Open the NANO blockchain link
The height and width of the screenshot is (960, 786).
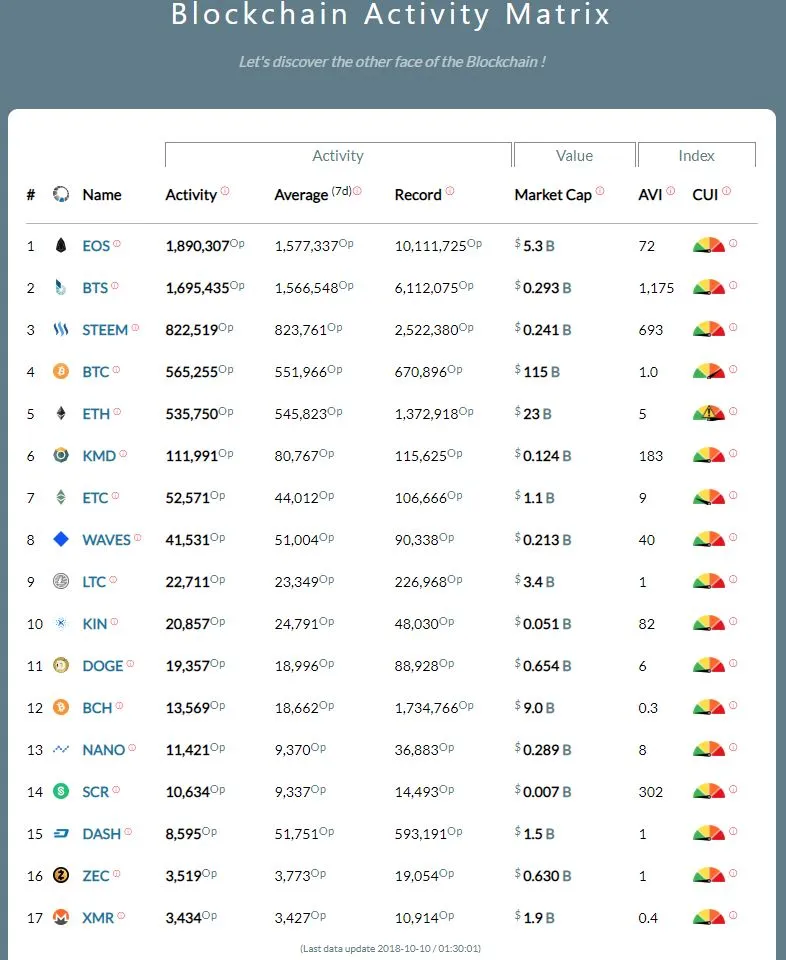tap(103, 750)
